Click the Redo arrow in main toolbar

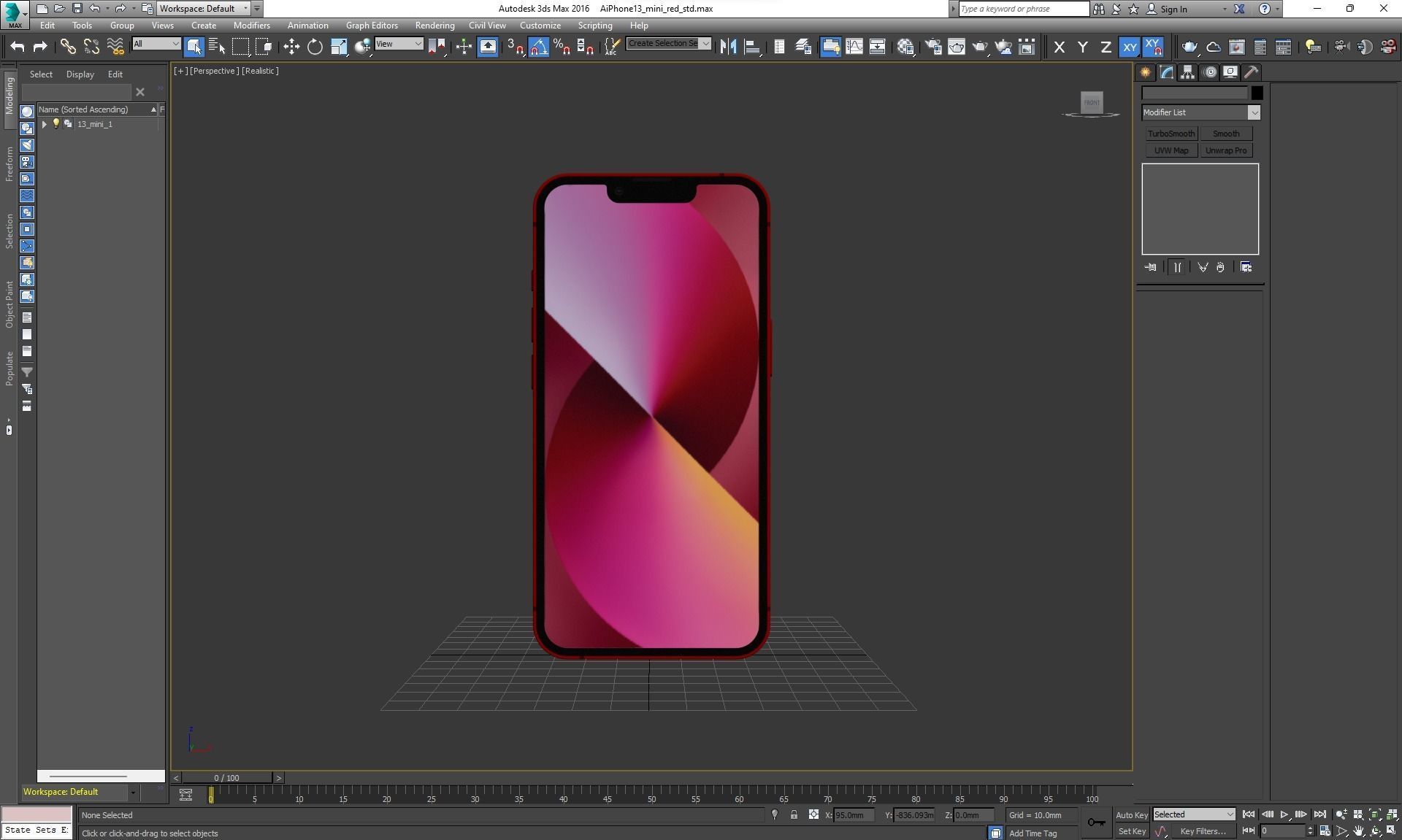tap(40, 47)
